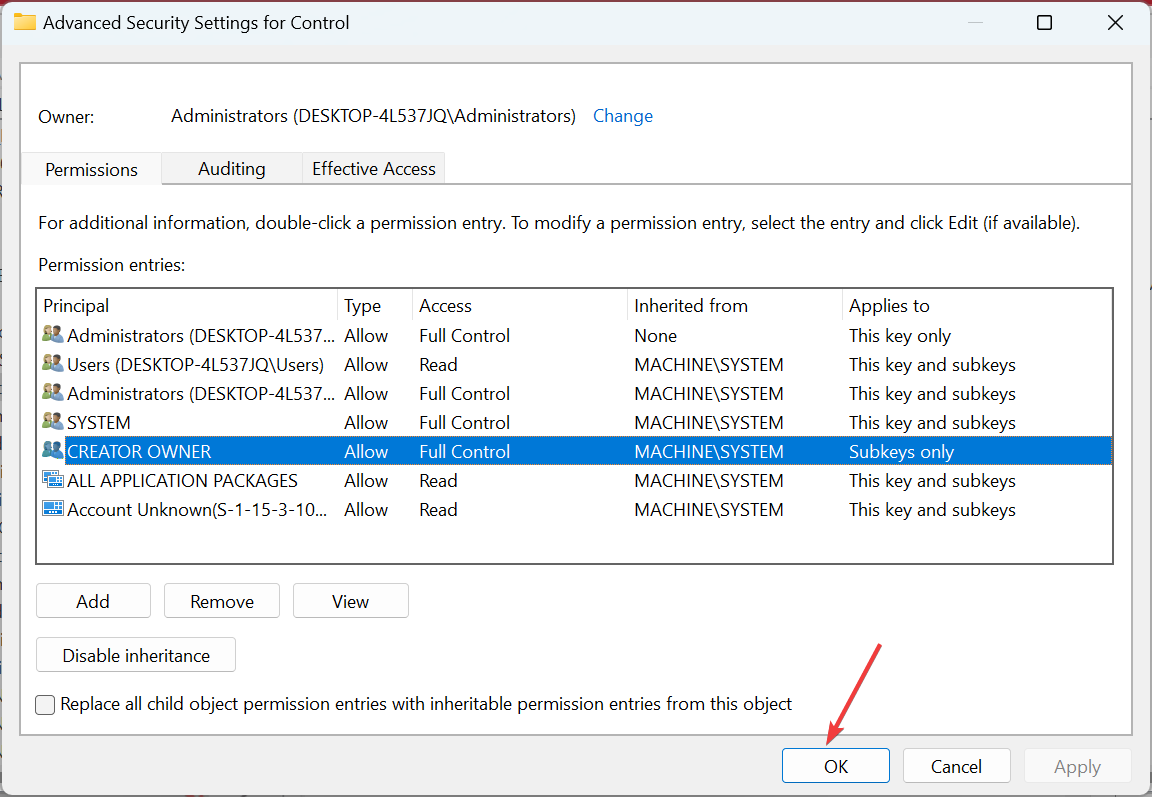
Task: Remove the selected permission entry
Action: (222, 601)
